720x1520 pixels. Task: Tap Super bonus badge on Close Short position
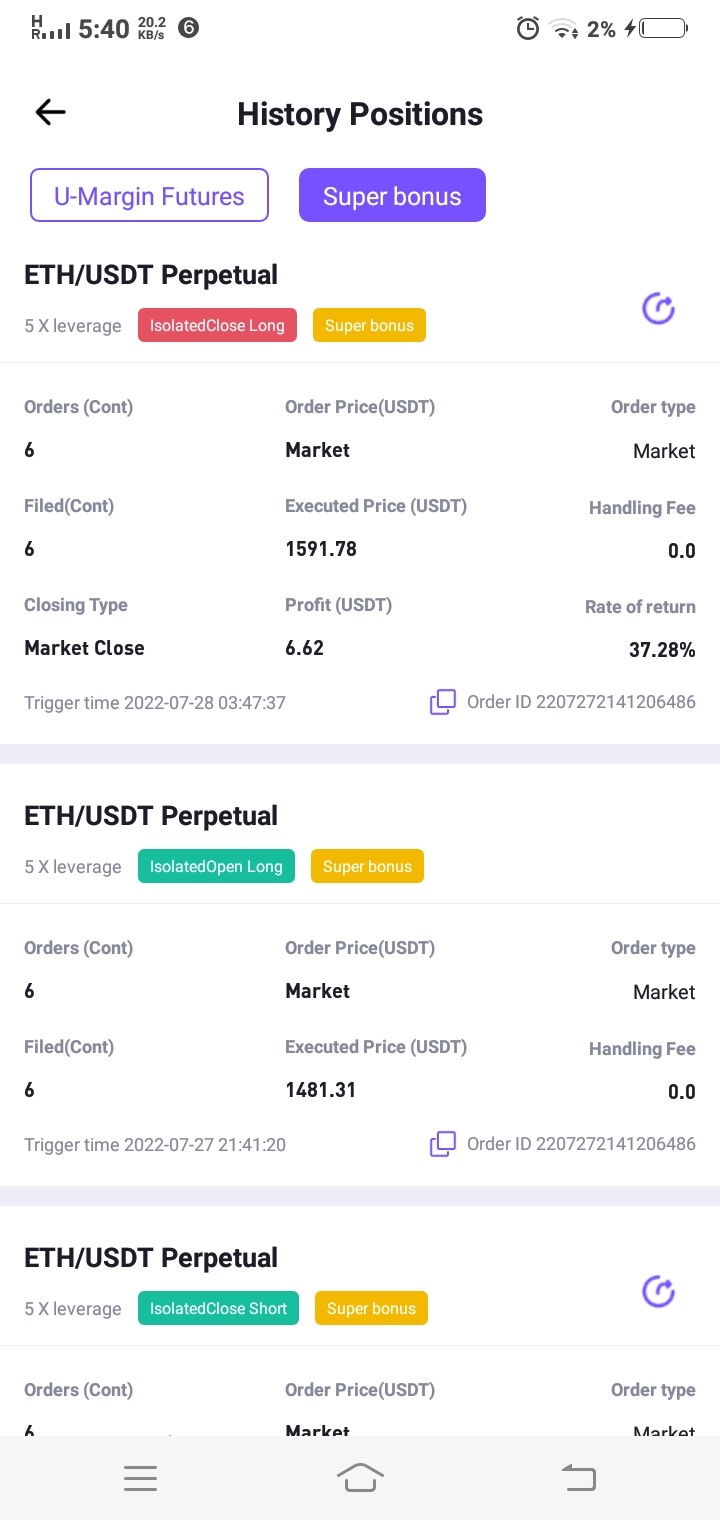coord(371,1308)
